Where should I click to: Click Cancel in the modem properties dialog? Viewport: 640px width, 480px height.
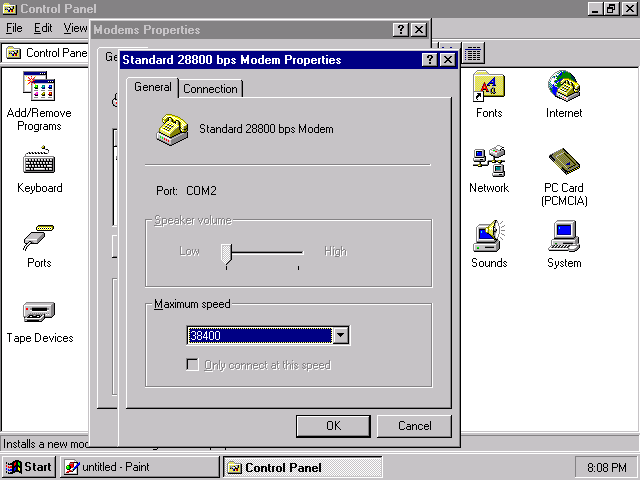point(414,426)
